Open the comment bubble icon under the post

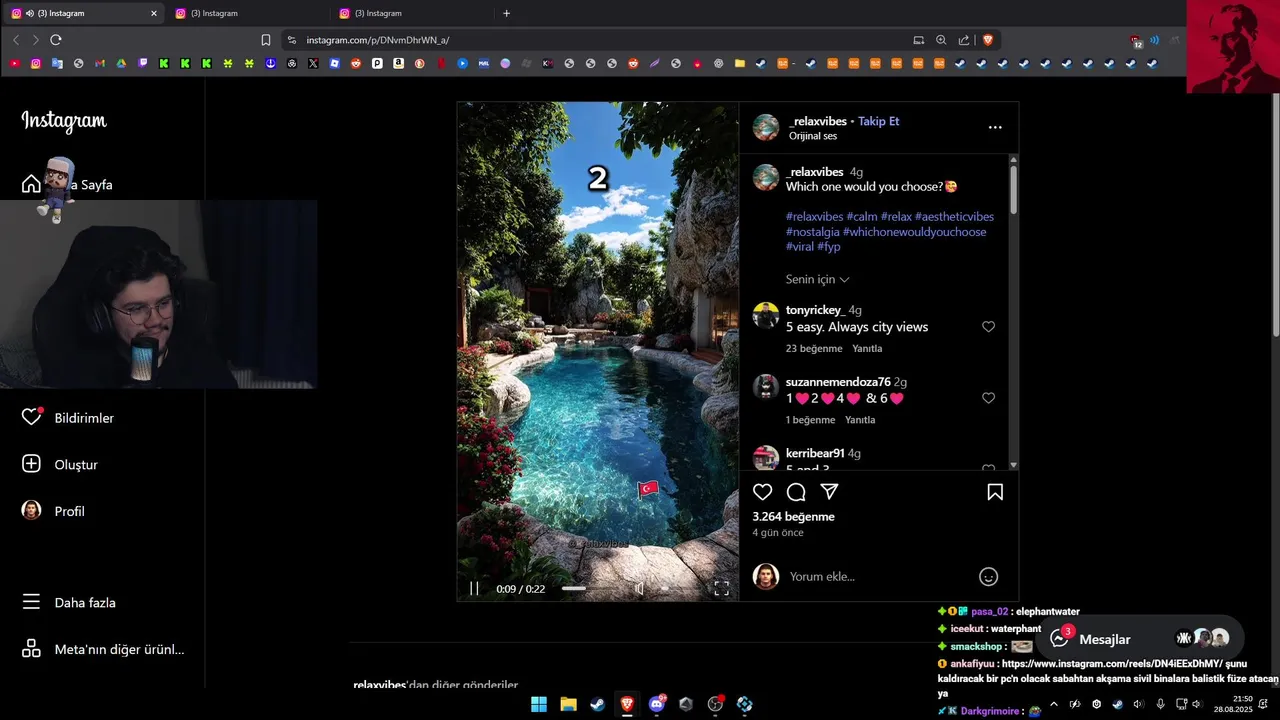tap(796, 492)
